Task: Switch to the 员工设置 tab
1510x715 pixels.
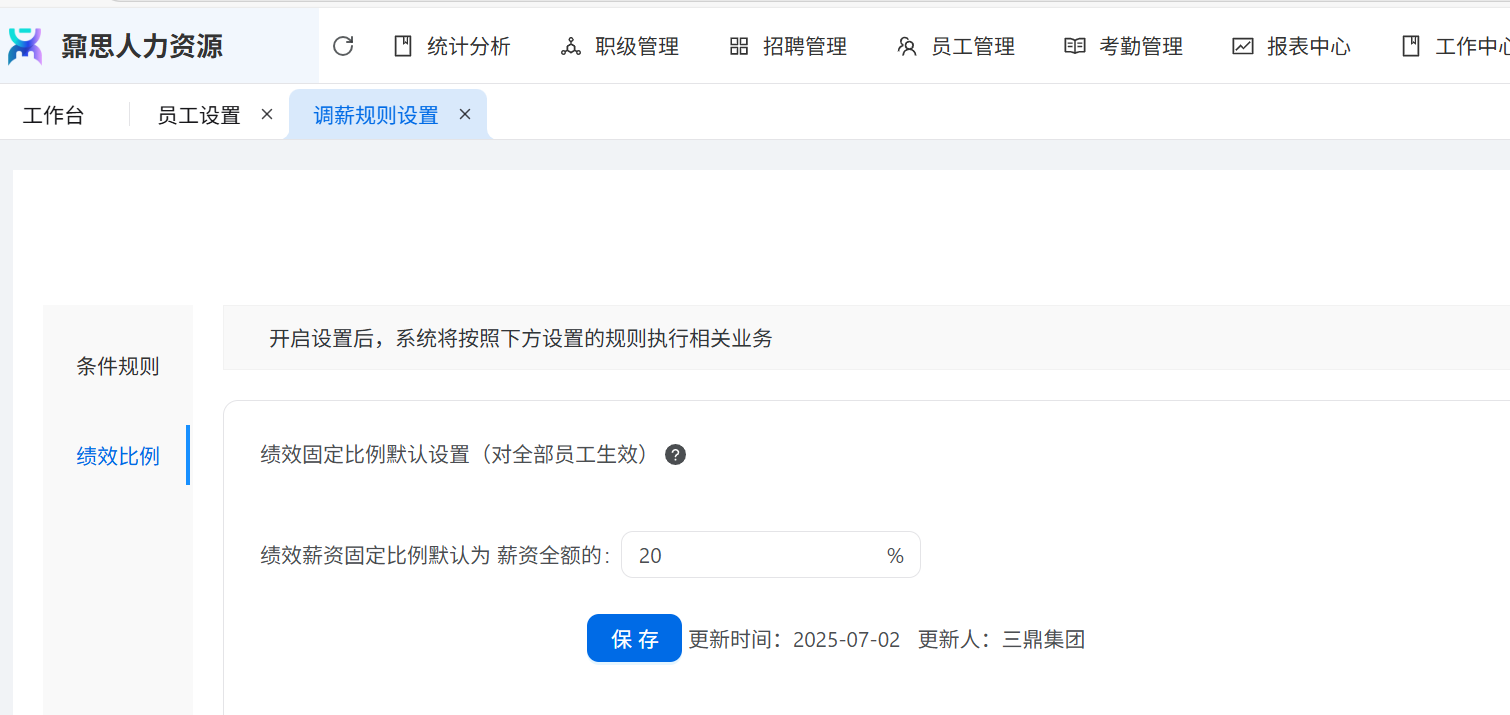Action: tap(198, 115)
